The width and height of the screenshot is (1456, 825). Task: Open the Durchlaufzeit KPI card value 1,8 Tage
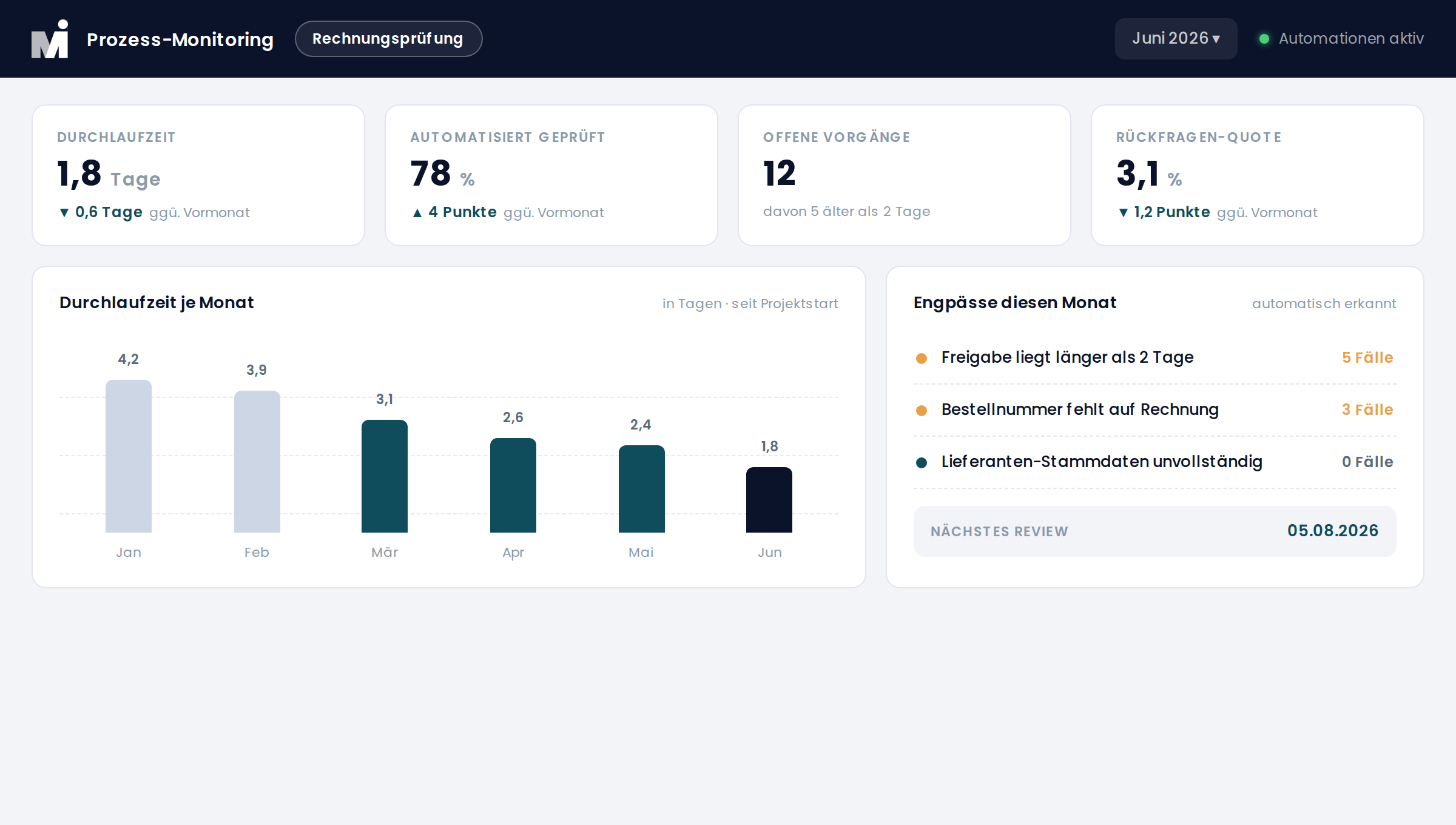click(109, 174)
